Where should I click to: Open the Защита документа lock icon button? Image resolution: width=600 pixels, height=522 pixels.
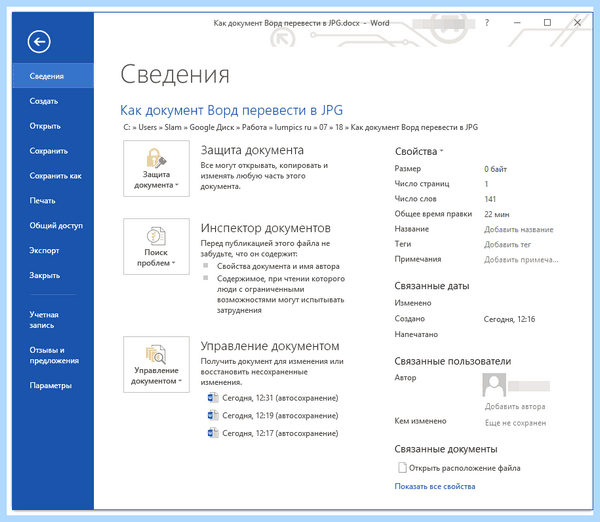[x=156, y=168]
